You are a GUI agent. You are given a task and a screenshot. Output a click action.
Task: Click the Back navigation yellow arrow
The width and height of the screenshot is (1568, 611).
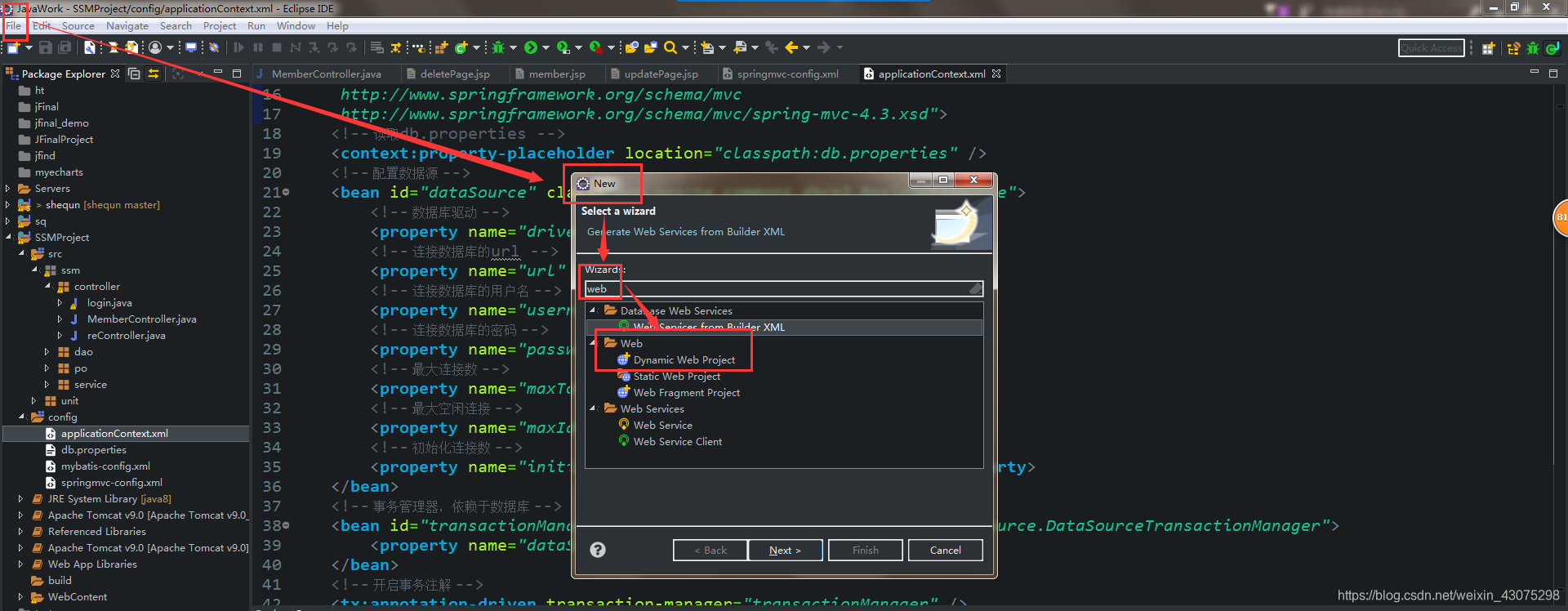coord(791,47)
